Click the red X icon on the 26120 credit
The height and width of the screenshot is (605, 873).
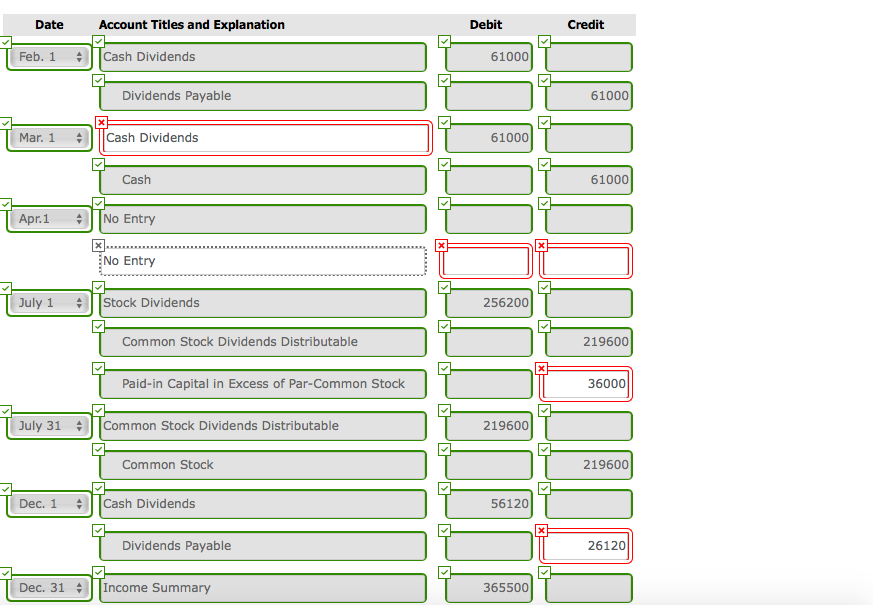542,530
